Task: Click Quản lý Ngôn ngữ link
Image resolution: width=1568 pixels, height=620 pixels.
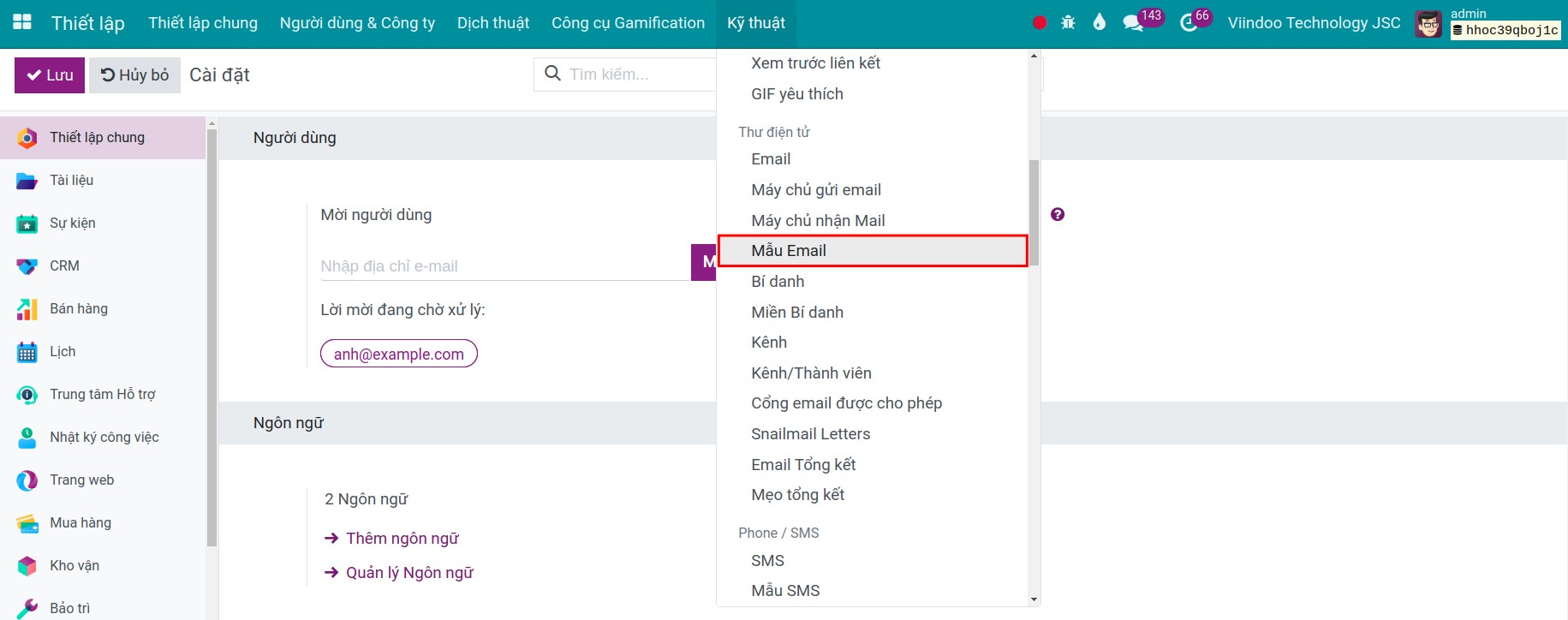Action: (409, 573)
